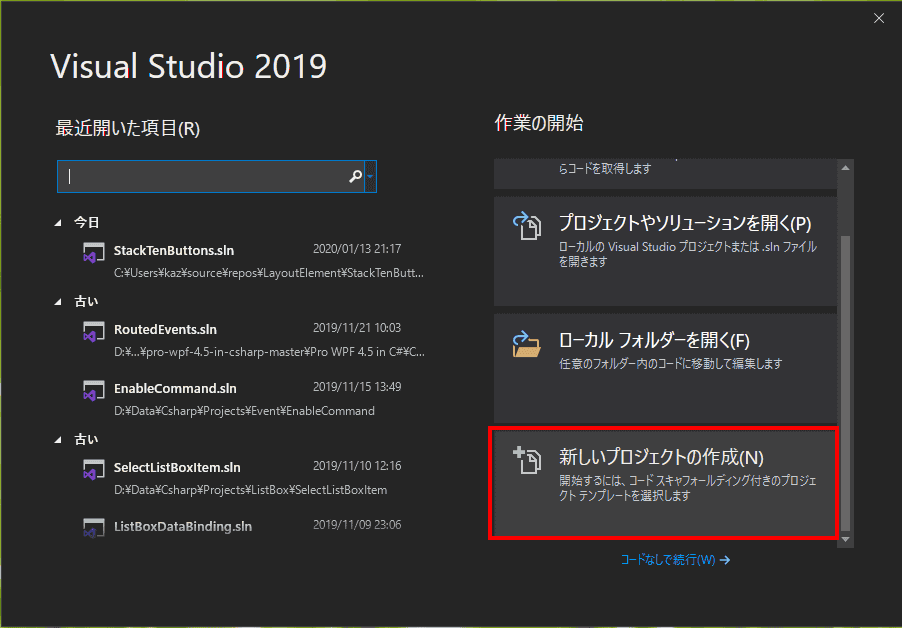The height and width of the screenshot is (628, 902).
Task: Click the open project or solution icon
Action: pos(527,225)
